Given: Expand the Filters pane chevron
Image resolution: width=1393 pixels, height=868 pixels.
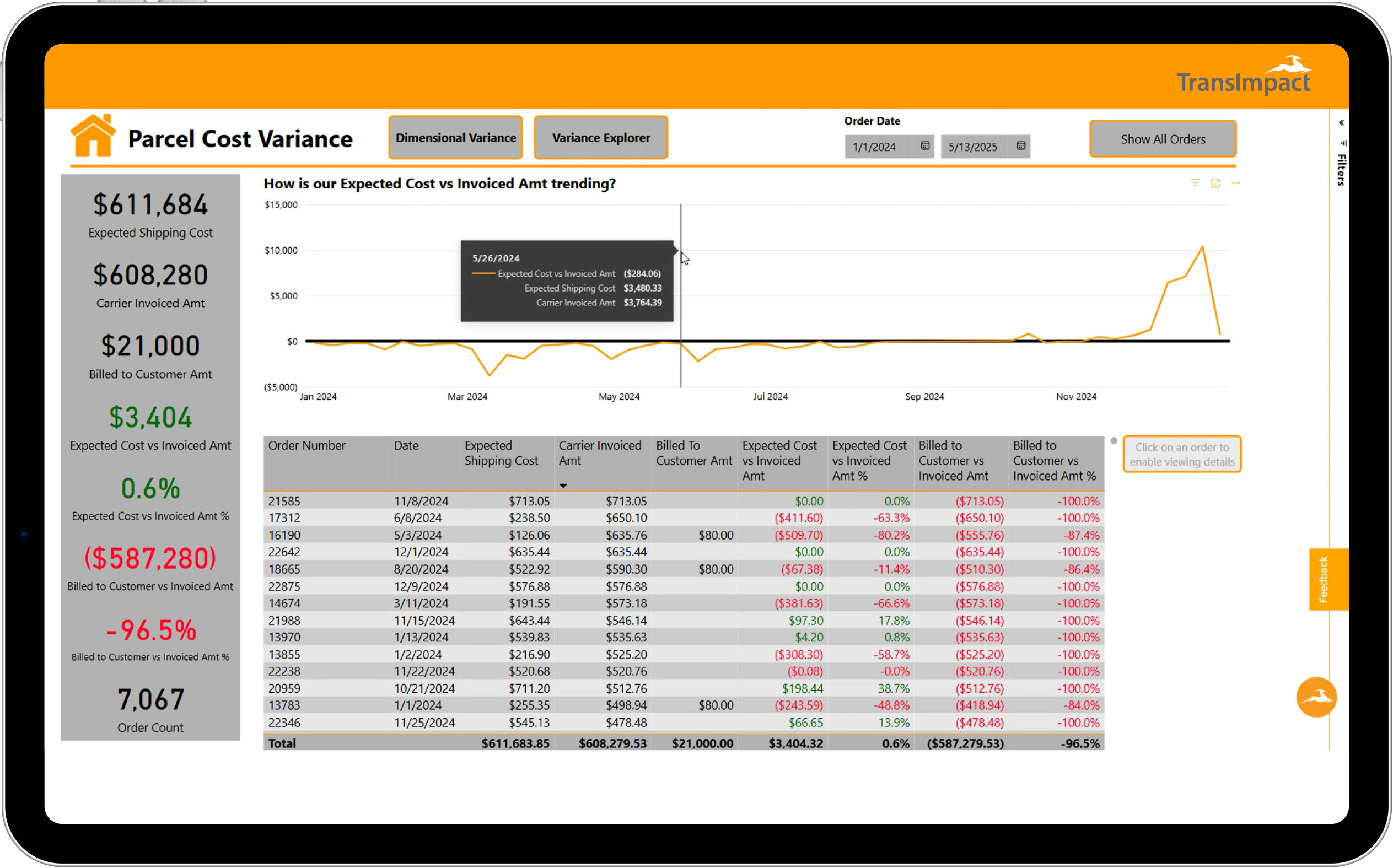Looking at the screenshot, I should point(1341,122).
